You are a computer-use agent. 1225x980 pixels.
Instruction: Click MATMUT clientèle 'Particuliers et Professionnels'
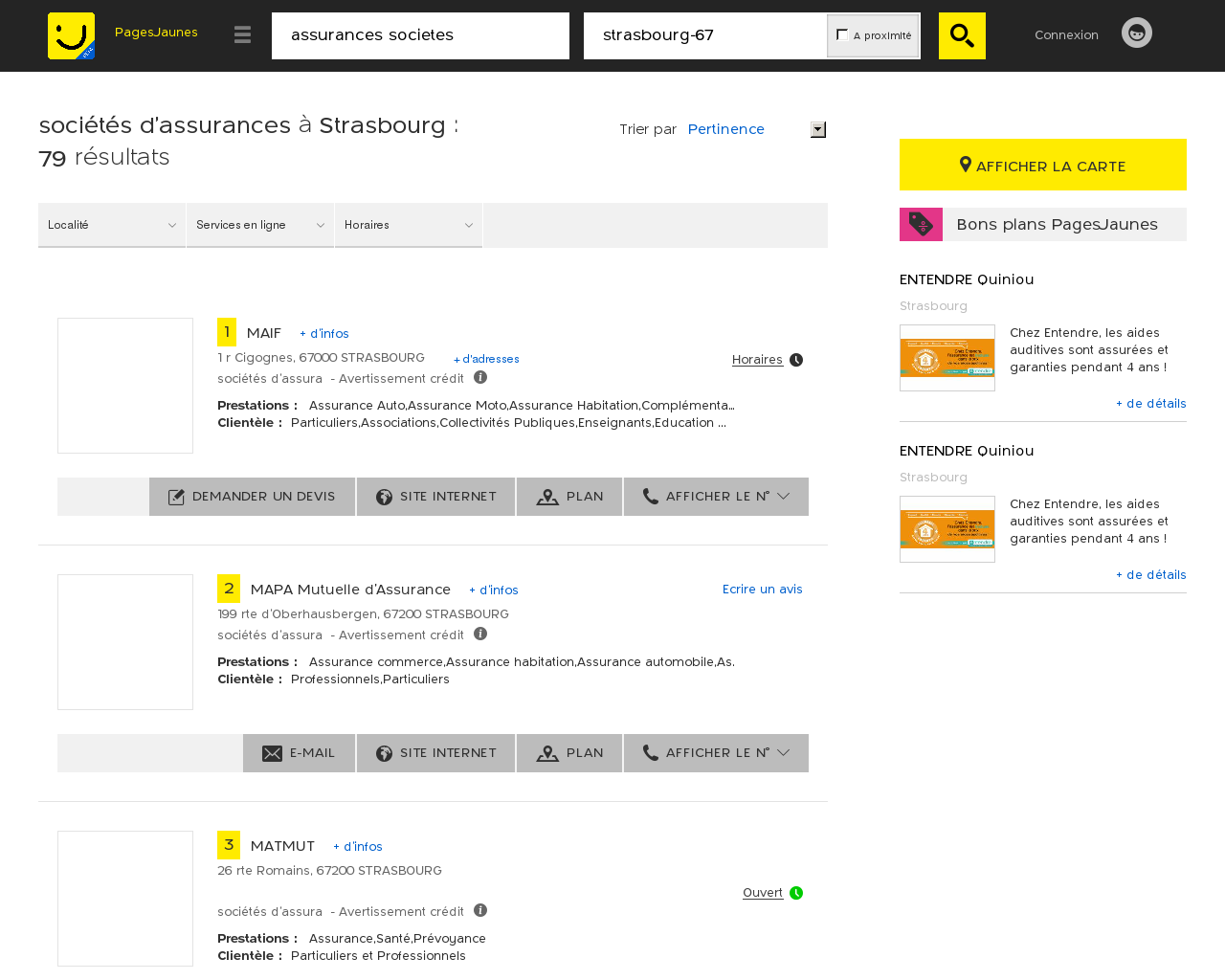(378, 956)
